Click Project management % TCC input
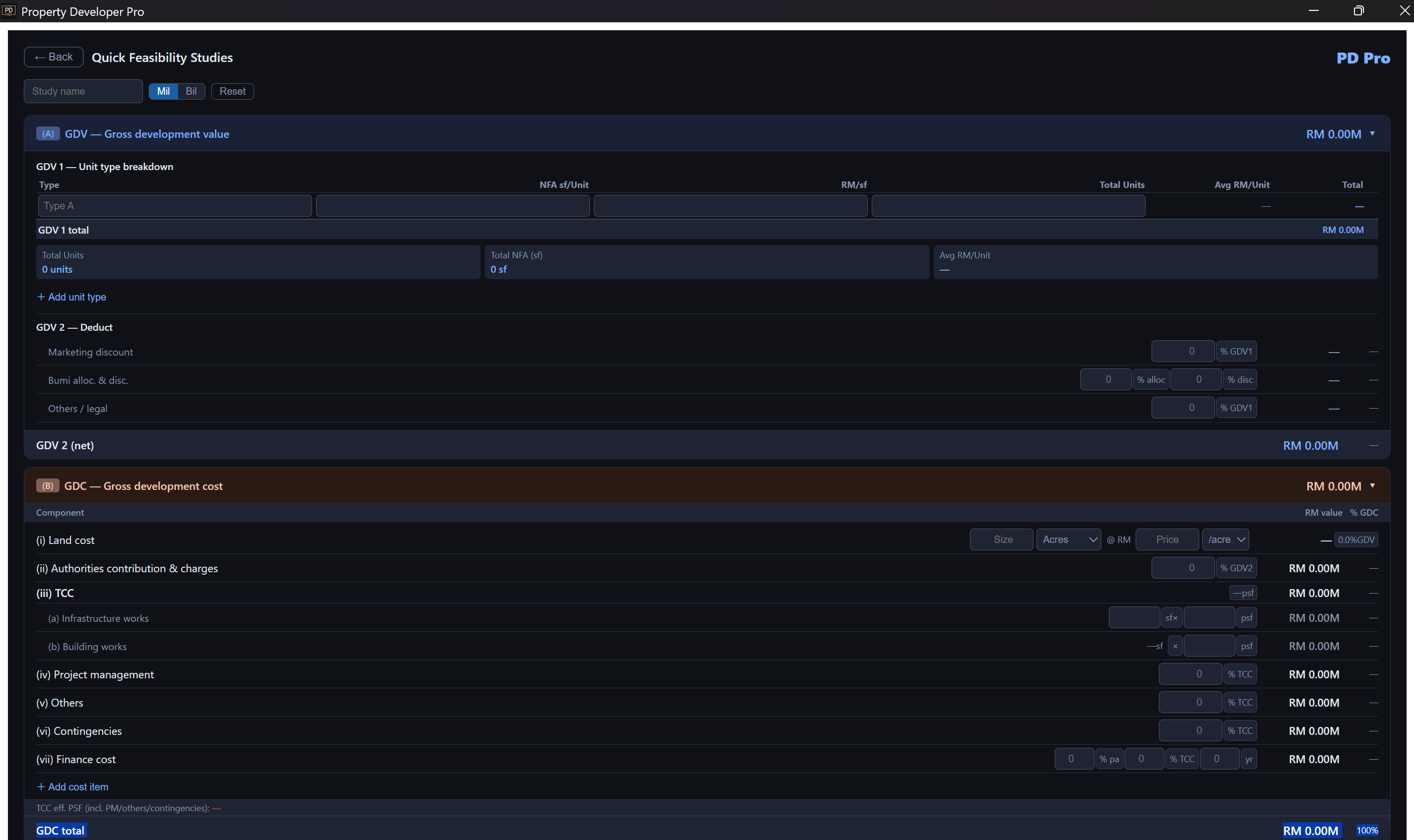This screenshot has height=840, width=1414. 1190,674
